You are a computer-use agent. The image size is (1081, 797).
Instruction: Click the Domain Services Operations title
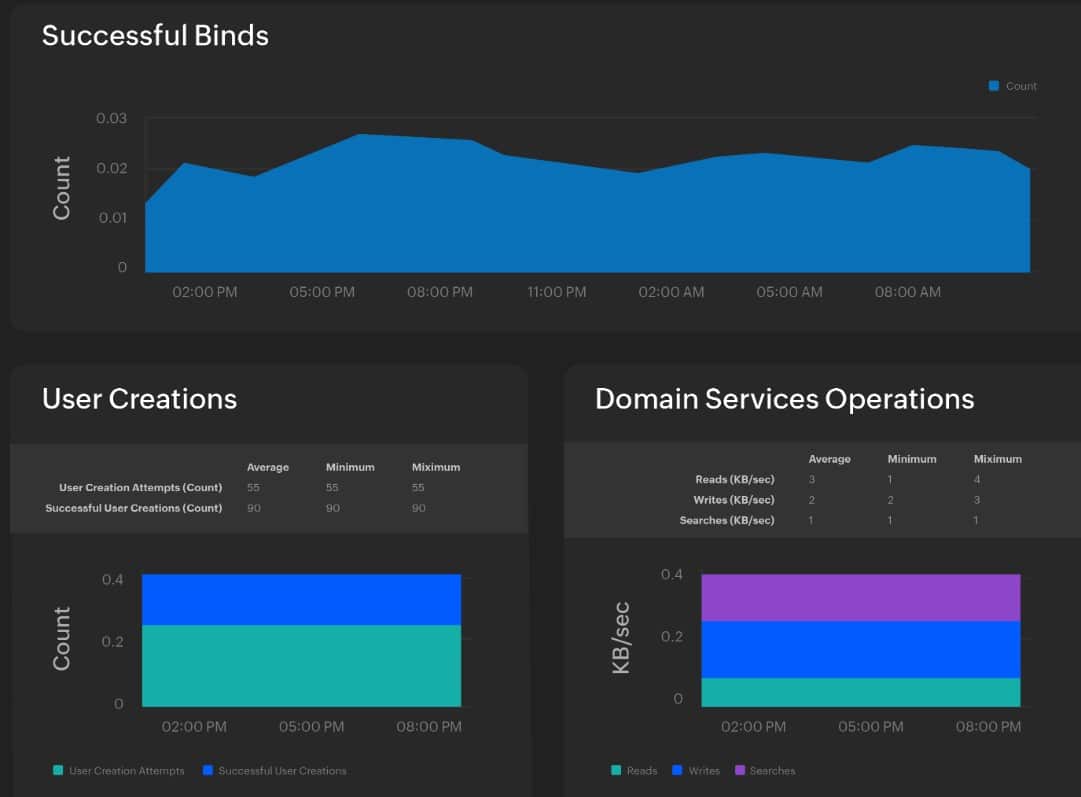point(785,399)
